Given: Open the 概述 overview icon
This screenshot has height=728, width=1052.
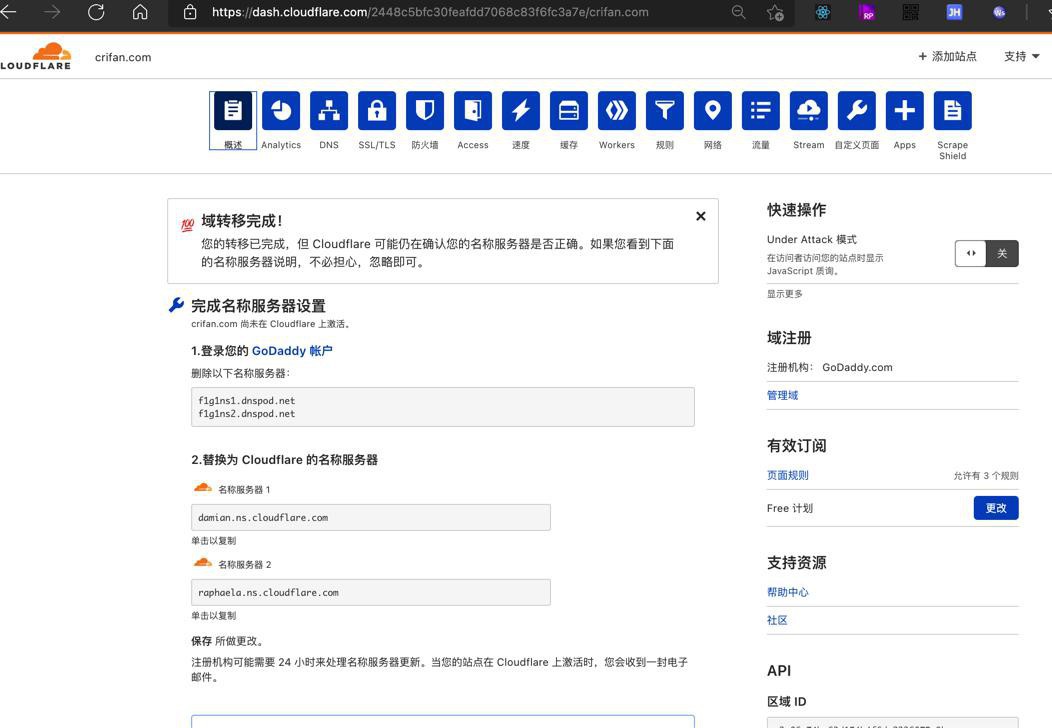Looking at the screenshot, I should (233, 111).
